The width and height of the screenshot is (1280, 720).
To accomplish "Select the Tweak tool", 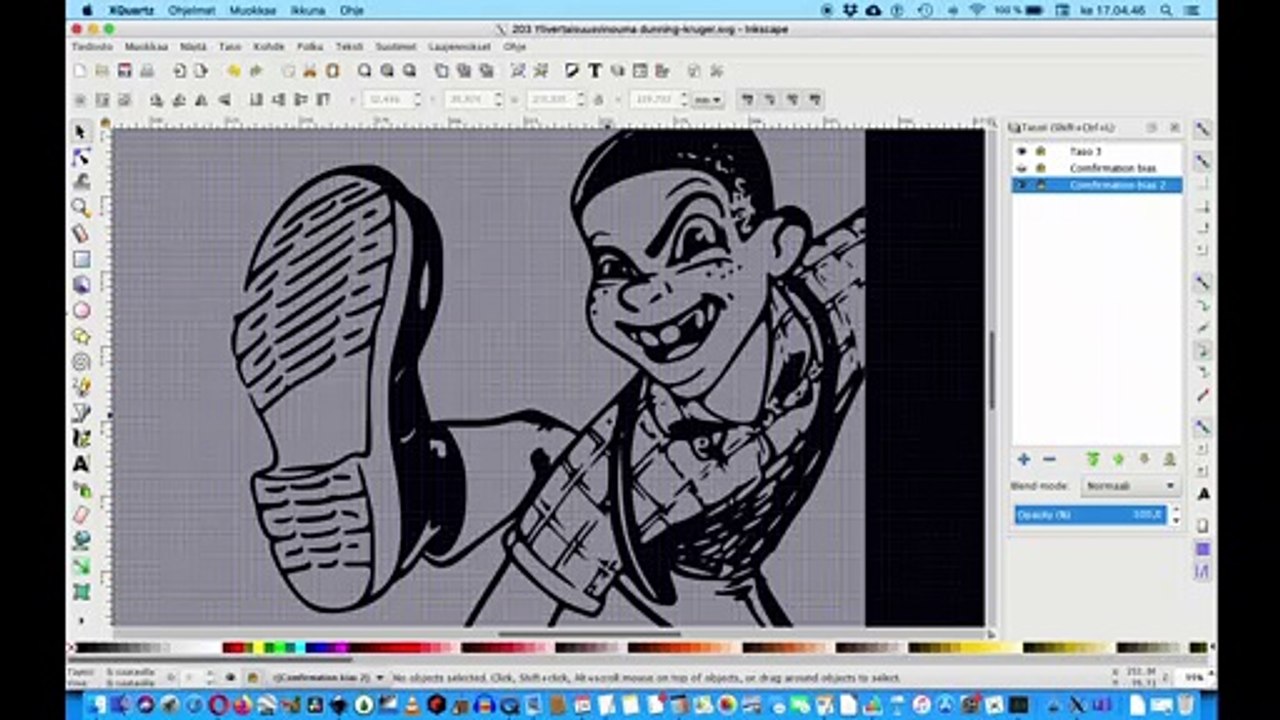I will pyautogui.click(x=81, y=182).
